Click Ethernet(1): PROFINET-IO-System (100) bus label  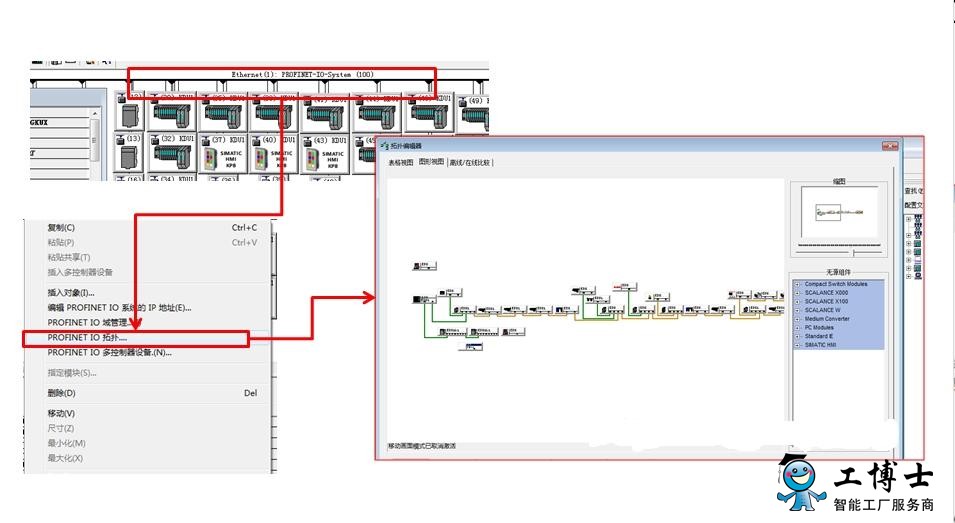[x=302, y=74]
